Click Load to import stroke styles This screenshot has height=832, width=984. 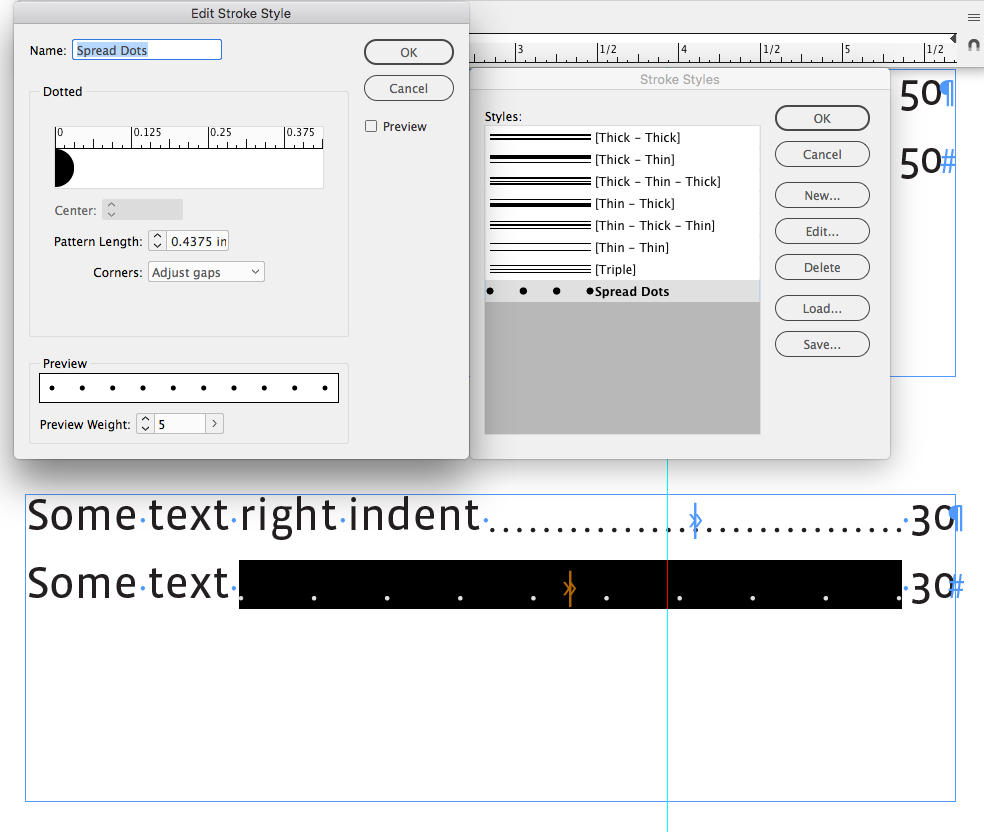[x=821, y=308]
